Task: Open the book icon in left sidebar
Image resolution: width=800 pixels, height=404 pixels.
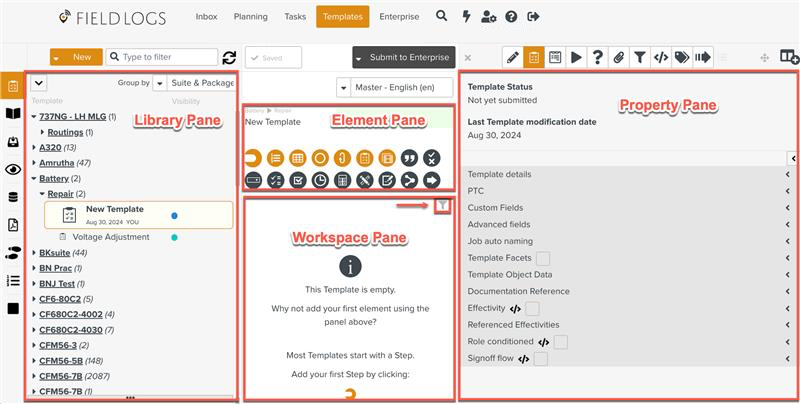Action: click(13, 114)
